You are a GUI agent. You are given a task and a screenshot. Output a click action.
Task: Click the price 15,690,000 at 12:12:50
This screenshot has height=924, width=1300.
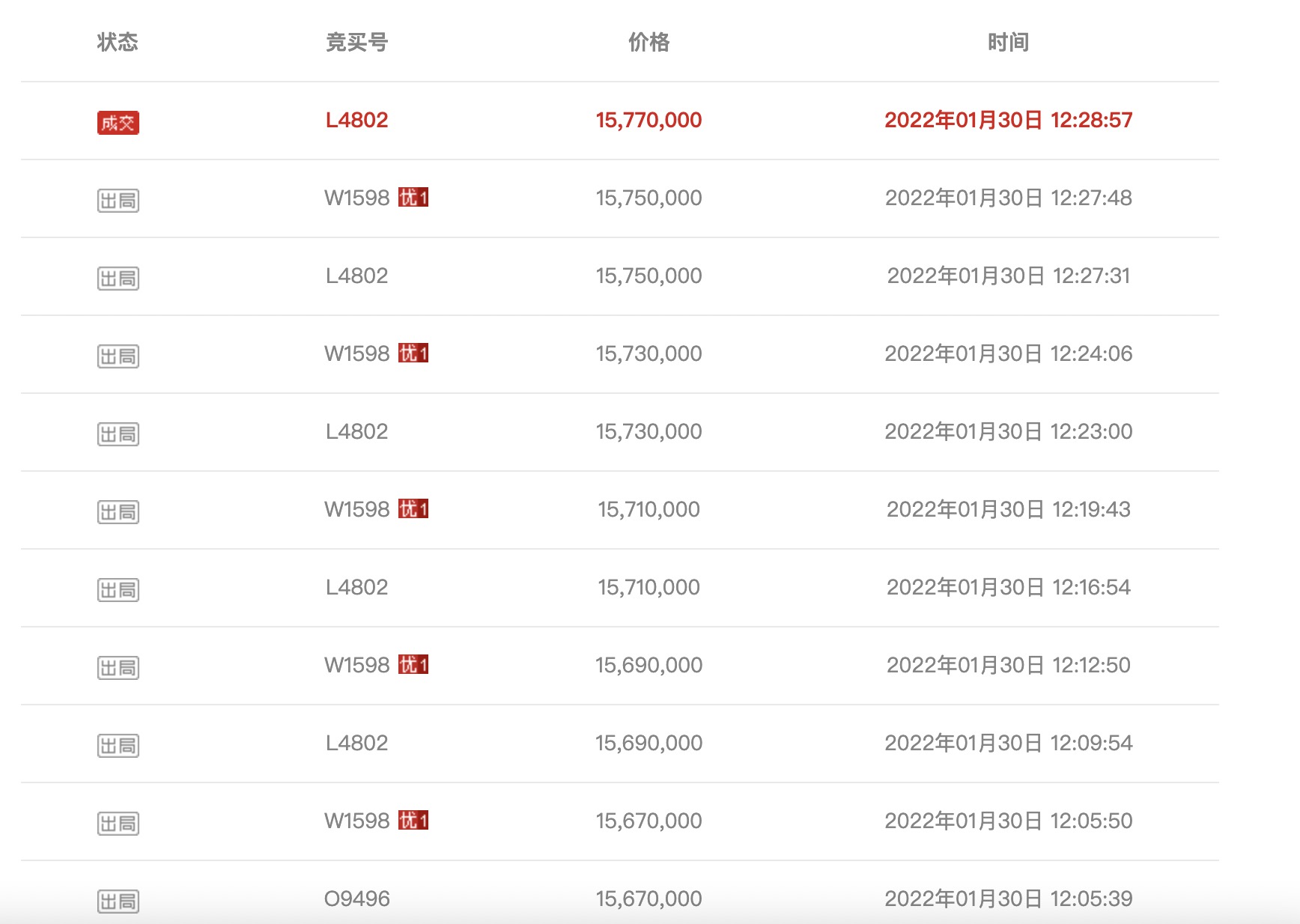pos(649,665)
